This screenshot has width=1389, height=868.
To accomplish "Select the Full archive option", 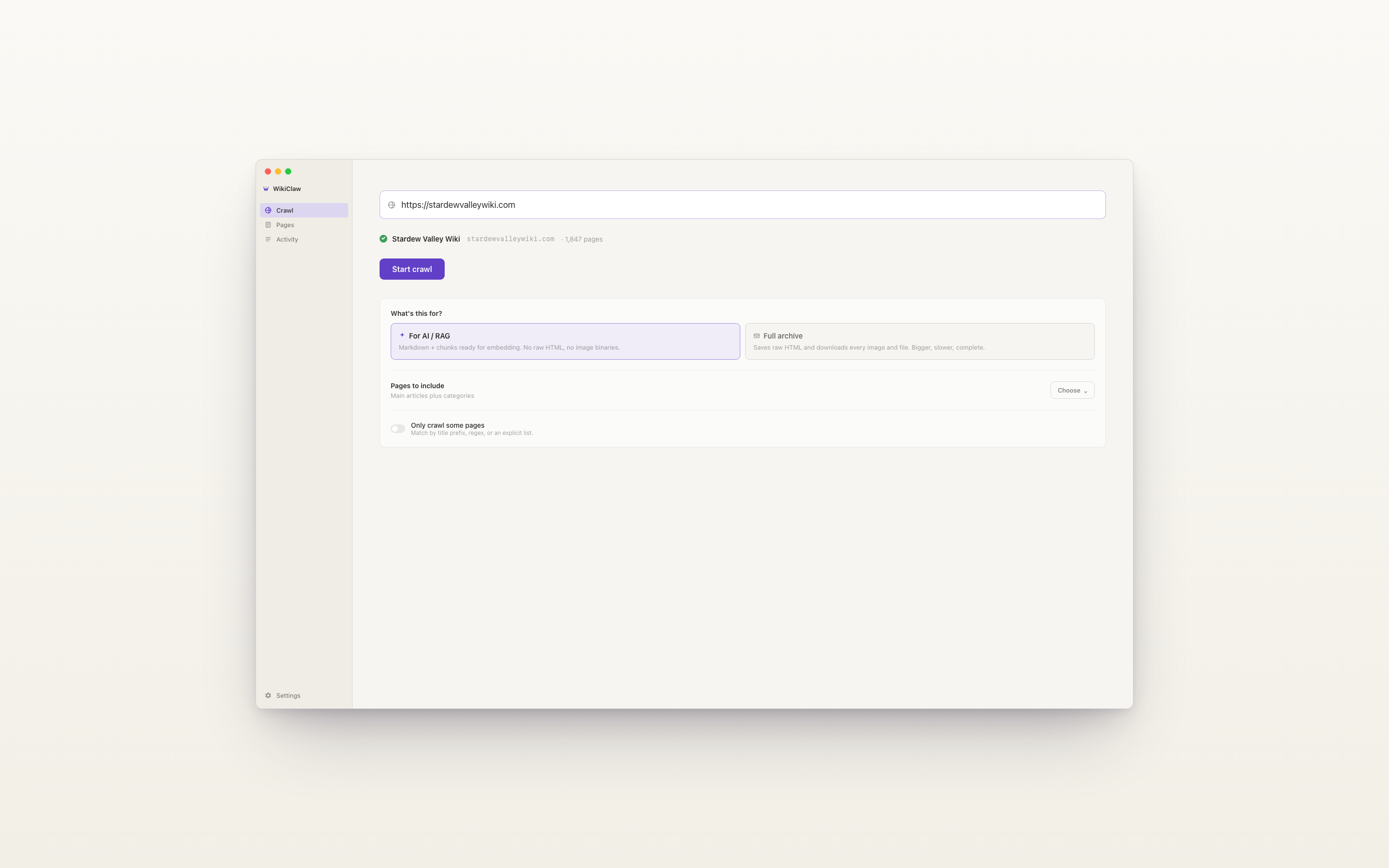I will click(920, 341).
